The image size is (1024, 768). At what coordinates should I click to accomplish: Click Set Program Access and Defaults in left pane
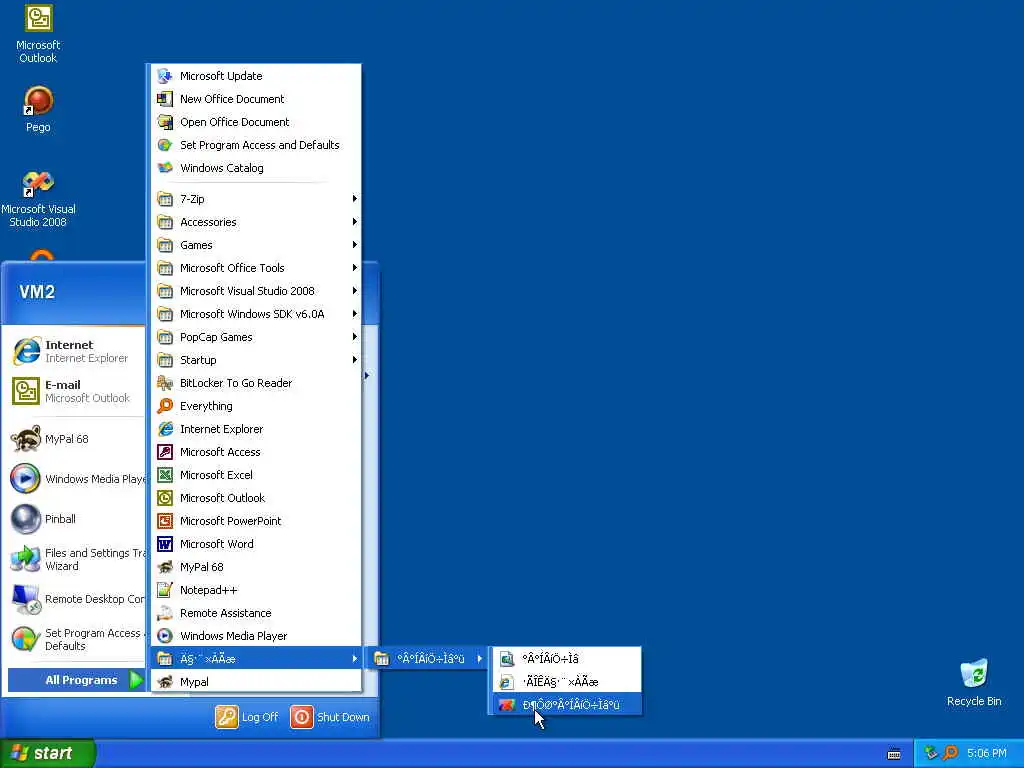[x=77, y=639]
